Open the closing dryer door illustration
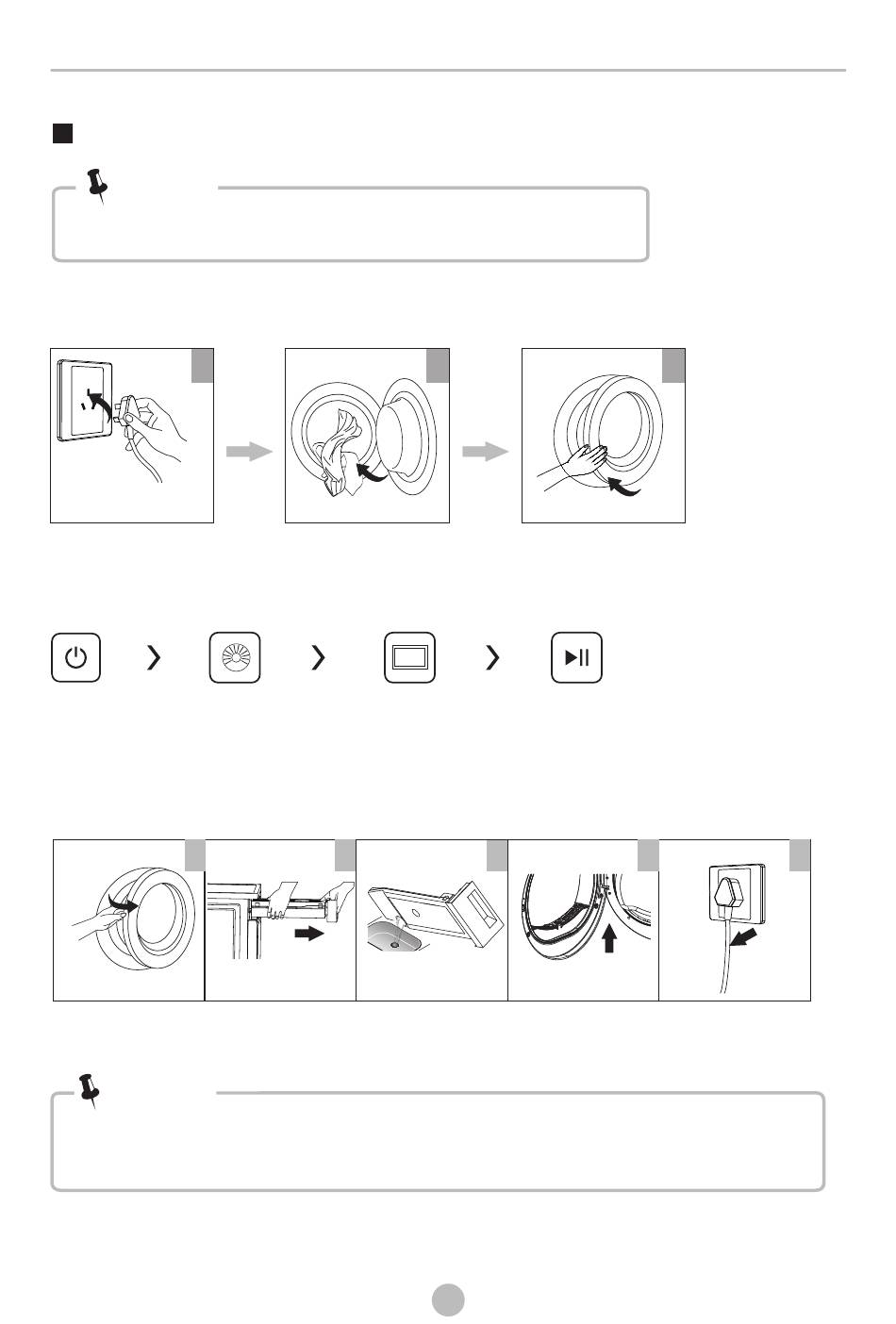 pyautogui.click(x=604, y=436)
